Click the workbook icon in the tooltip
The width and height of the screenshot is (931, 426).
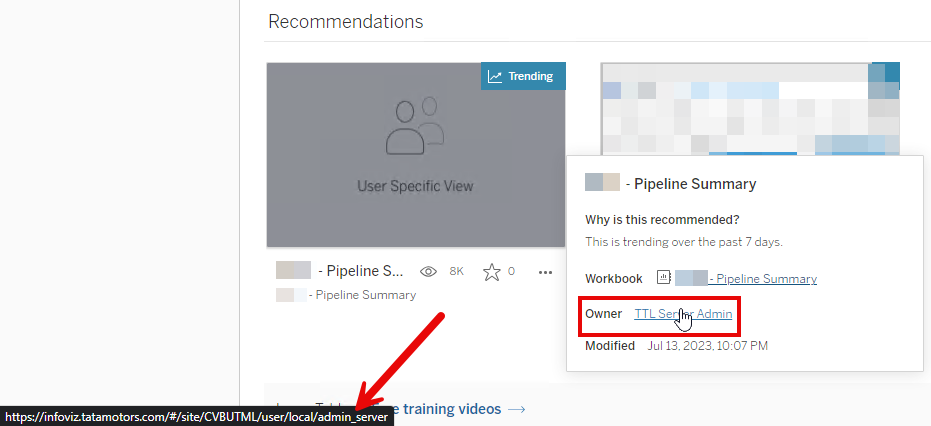tap(663, 278)
